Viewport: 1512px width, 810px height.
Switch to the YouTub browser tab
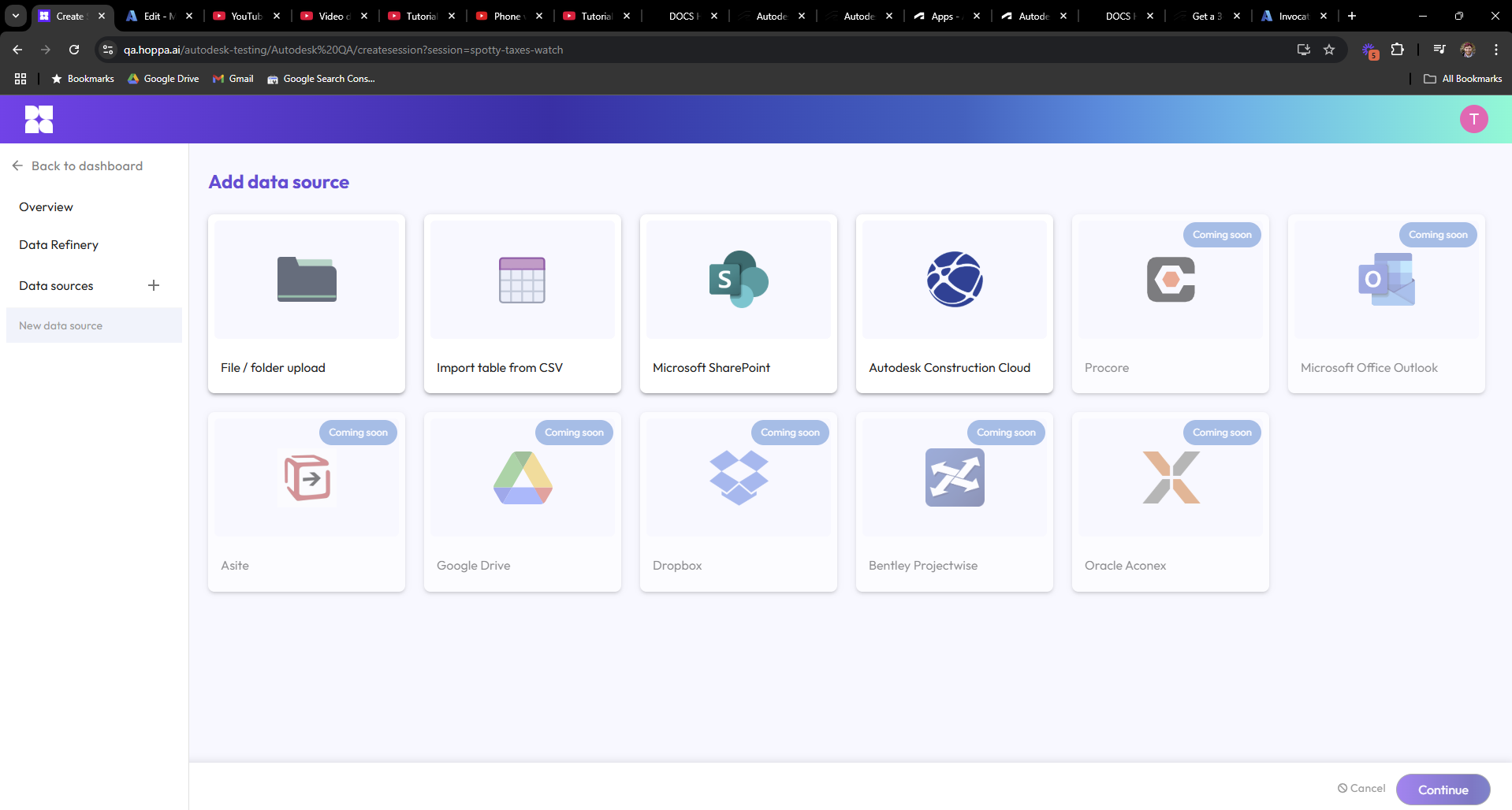(248, 16)
